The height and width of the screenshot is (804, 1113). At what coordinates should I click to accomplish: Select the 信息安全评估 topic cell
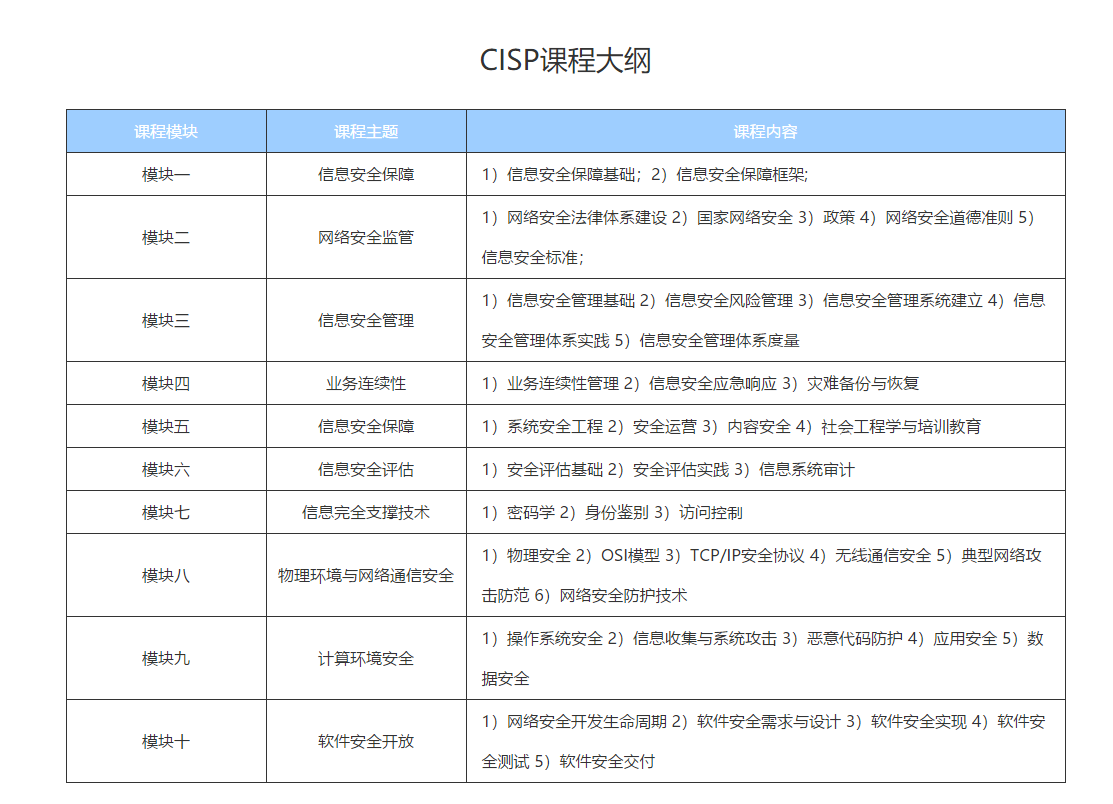[x=366, y=469]
